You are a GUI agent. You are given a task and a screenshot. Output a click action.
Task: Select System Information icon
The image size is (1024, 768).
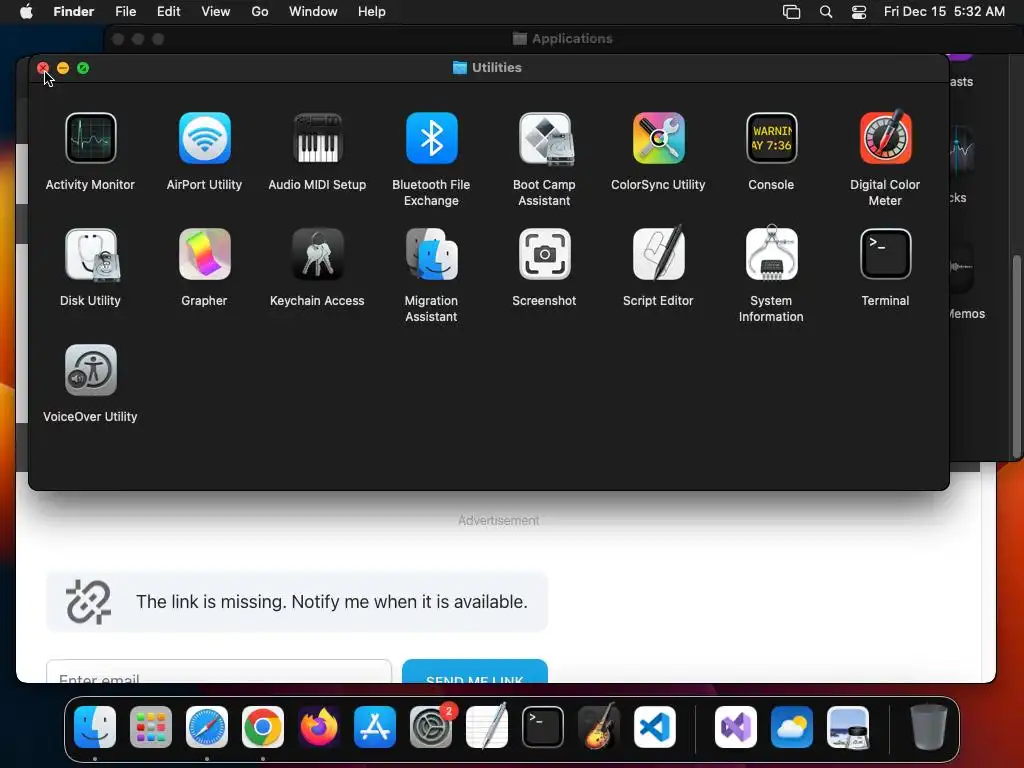(771, 254)
